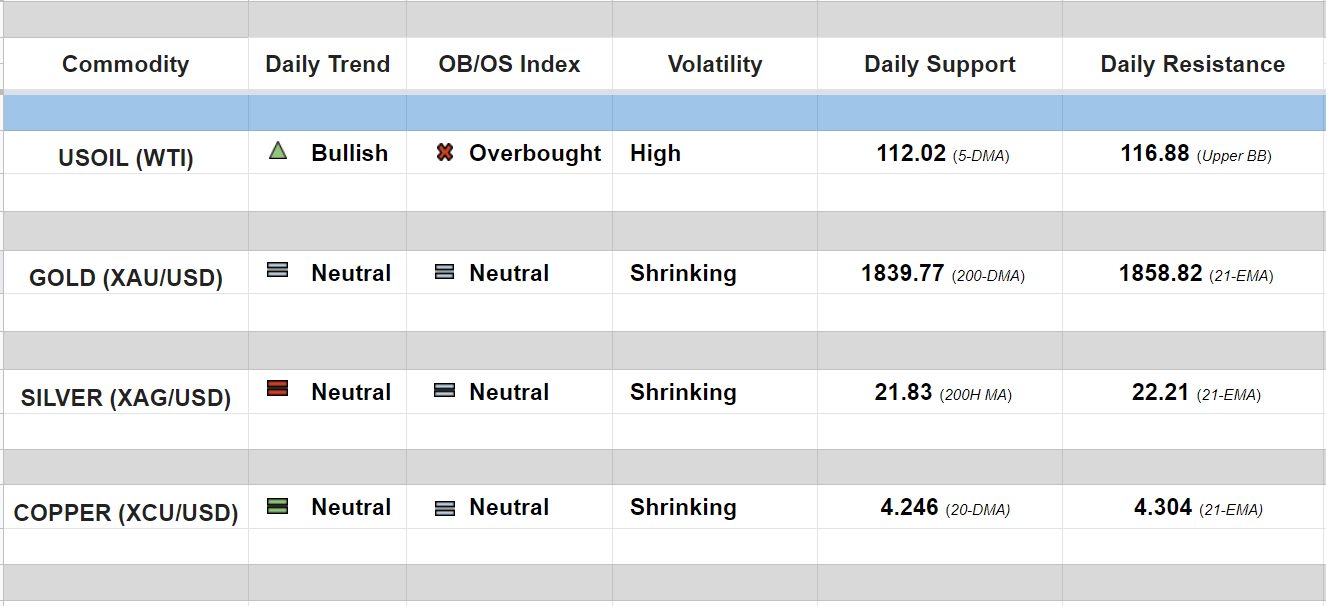
Task: Click the red X overbought icon
Action: (445, 153)
